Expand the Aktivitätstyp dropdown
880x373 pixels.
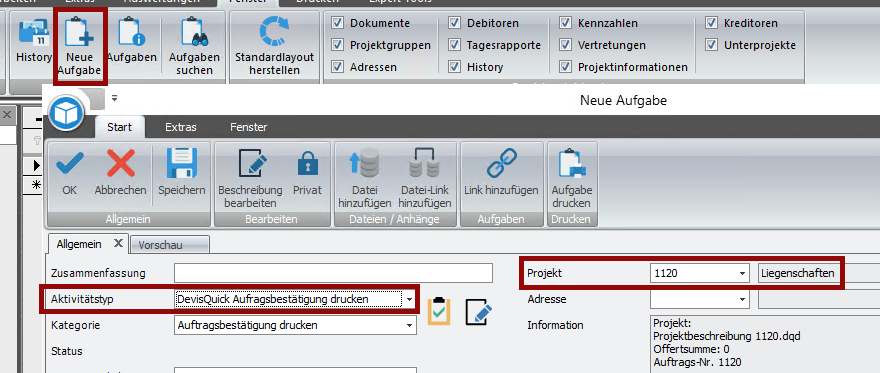(x=410, y=300)
